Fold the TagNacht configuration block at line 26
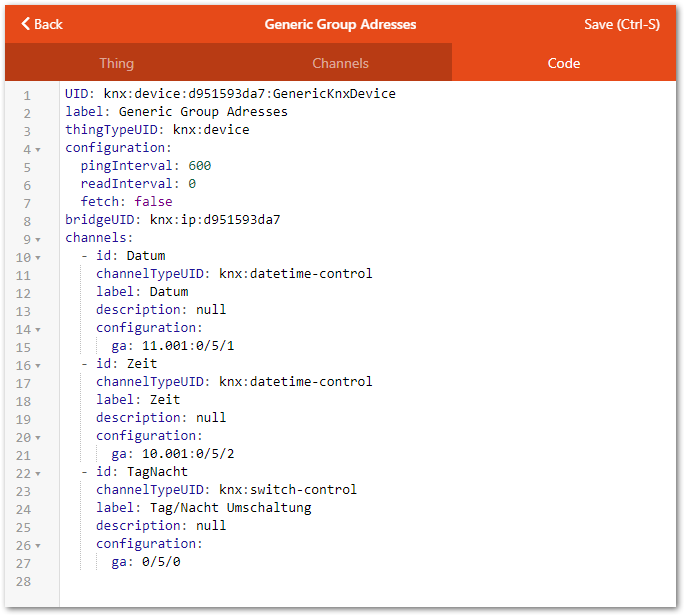Image resolution: width=685 pixels, height=616 pixels. pos(38,546)
